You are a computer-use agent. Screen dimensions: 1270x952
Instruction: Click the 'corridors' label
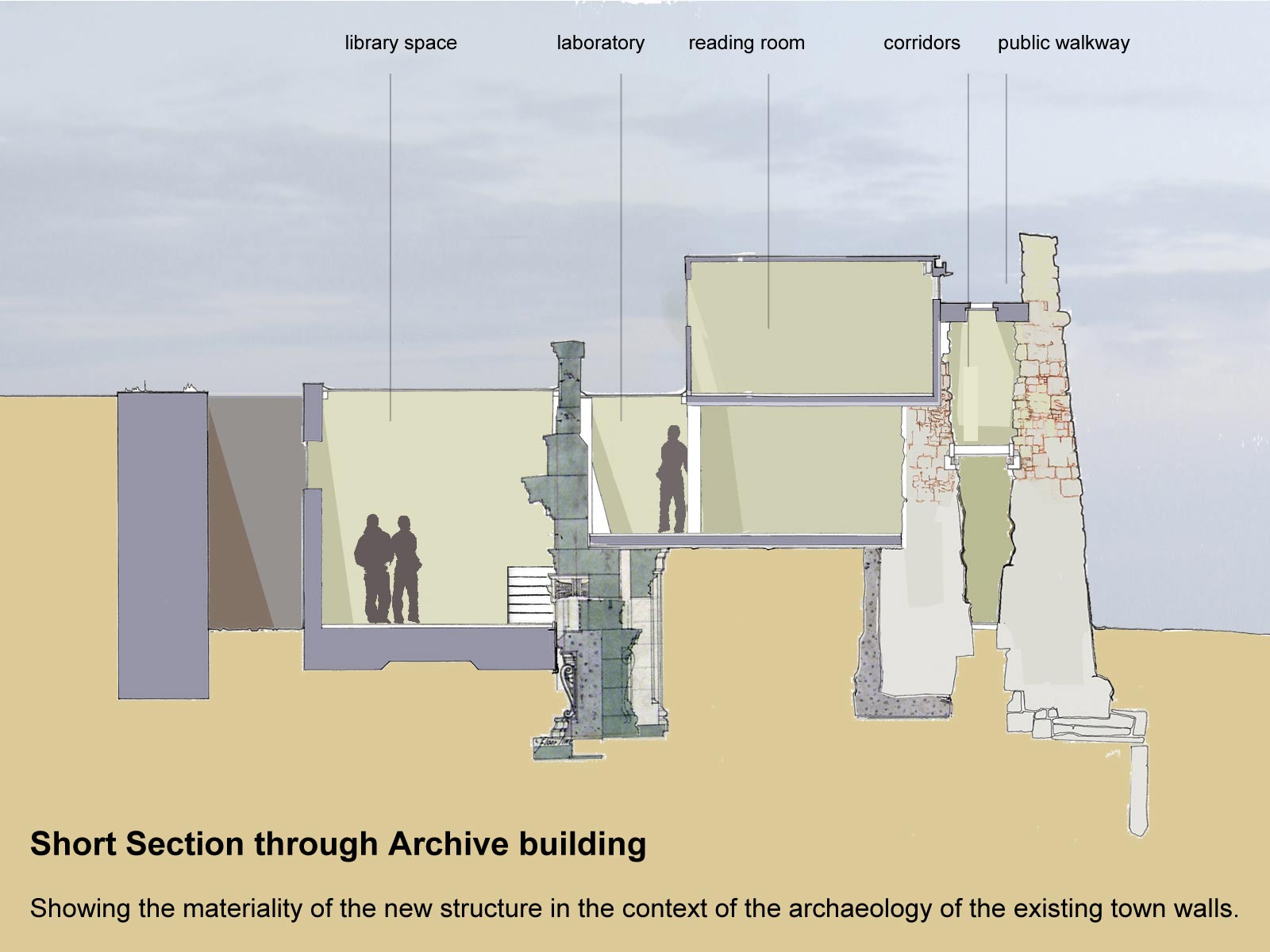click(922, 43)
